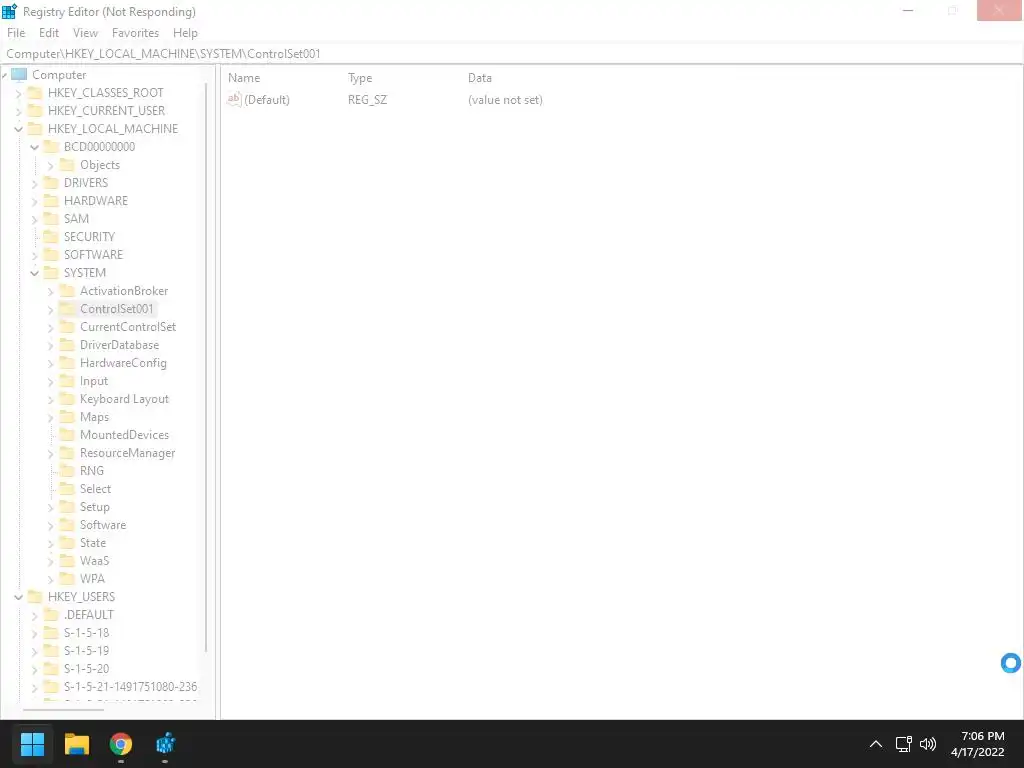Select the S-1-5-20 key
This screenshot has height=768, width=1024.
tap(86, 669)
